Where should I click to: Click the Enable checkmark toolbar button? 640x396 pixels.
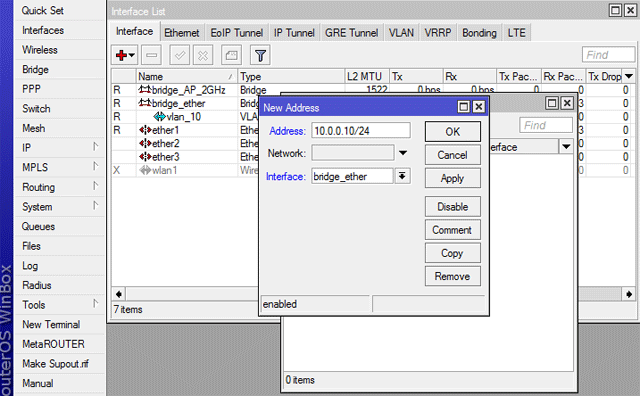[180, 55]
